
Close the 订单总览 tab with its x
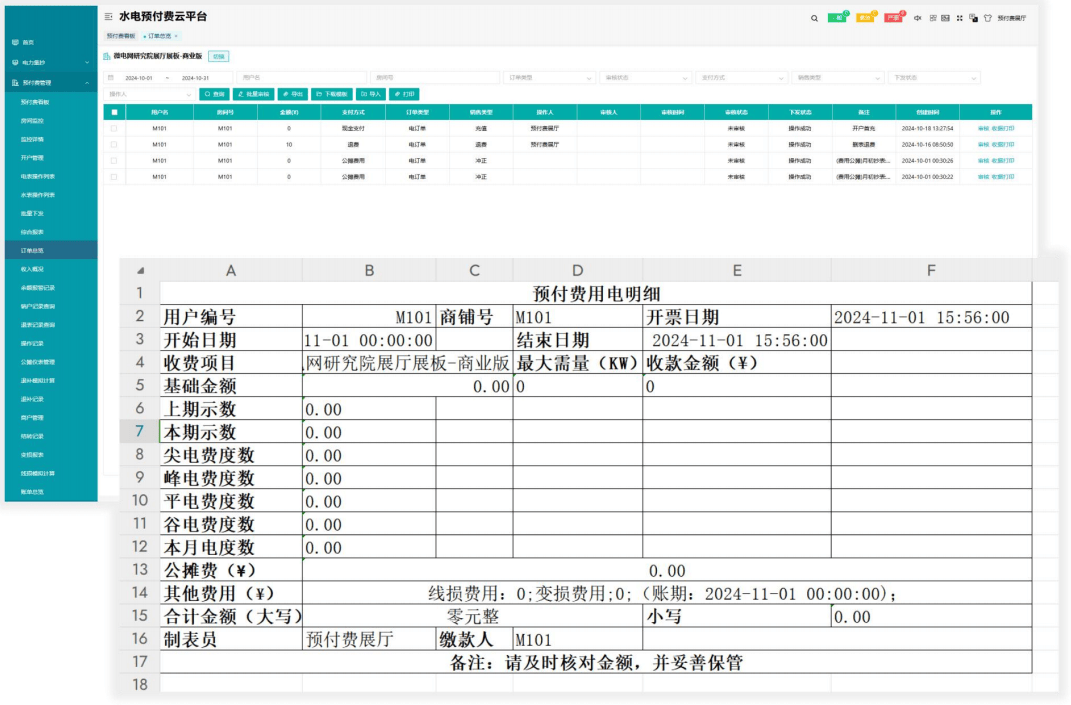(176, 36)
